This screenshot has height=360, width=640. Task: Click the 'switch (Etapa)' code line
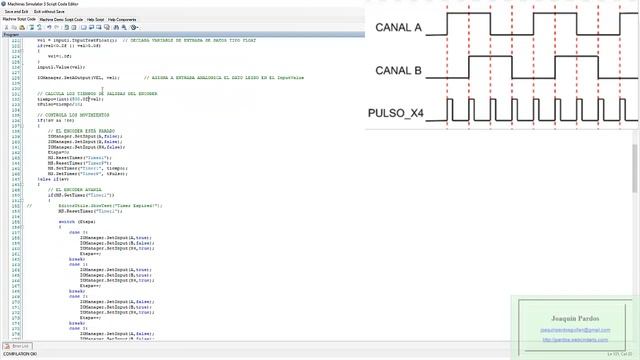(77, 222)
